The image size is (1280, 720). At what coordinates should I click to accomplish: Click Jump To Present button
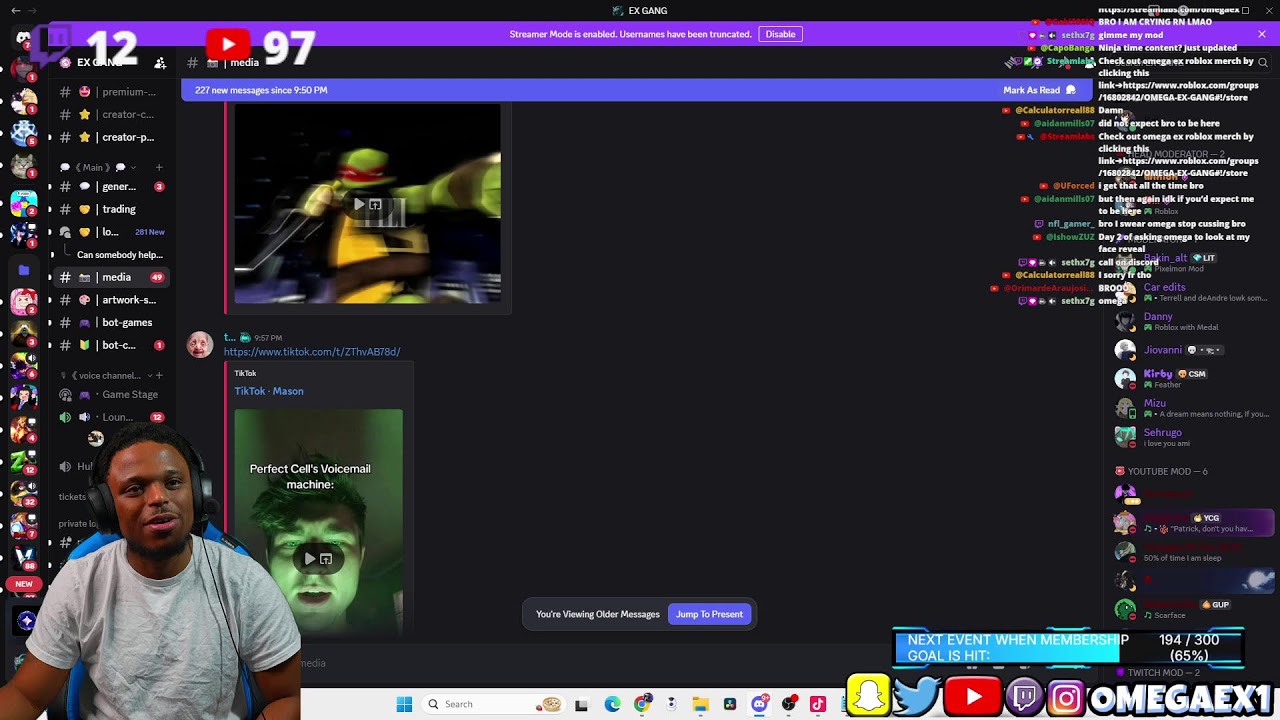point(709,614)
